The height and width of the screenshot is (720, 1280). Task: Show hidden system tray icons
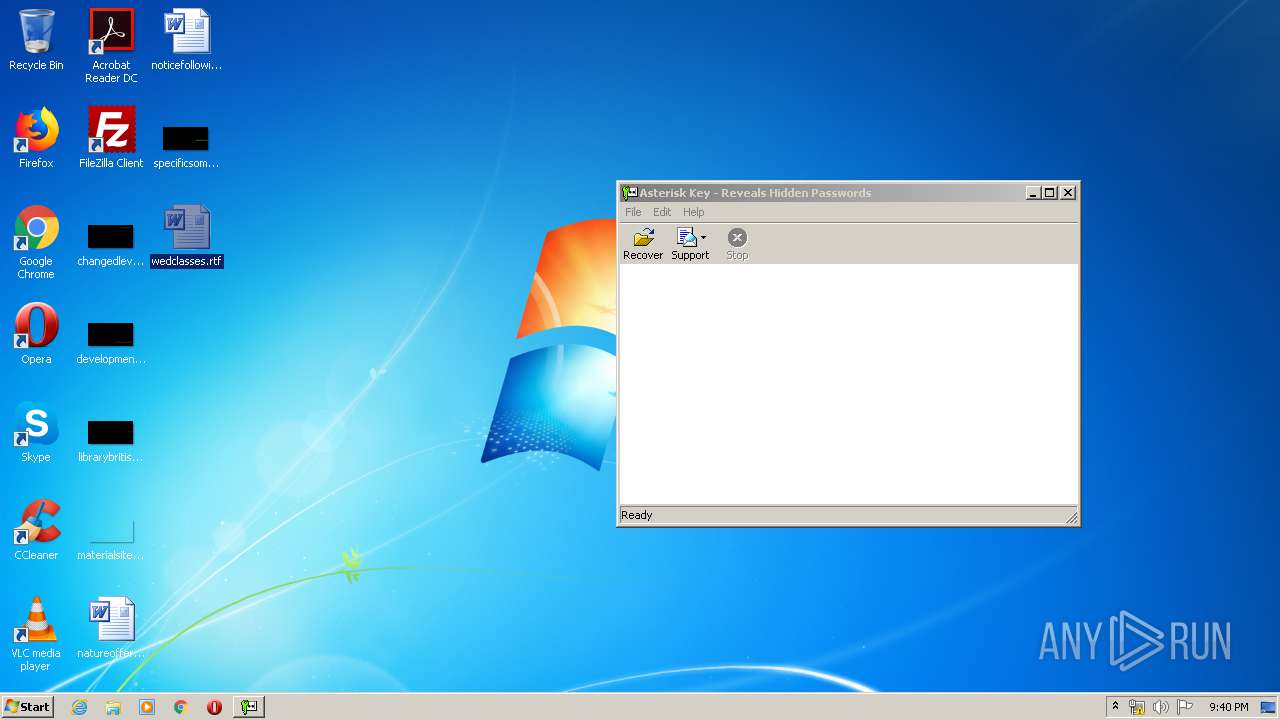1115,707
